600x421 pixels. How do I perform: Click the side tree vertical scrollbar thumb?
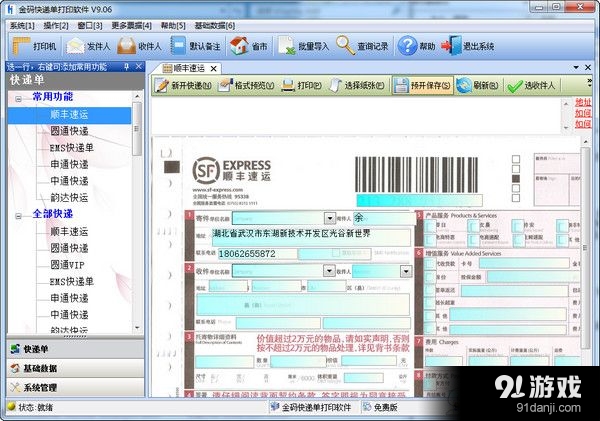click(x=137, y=129)
